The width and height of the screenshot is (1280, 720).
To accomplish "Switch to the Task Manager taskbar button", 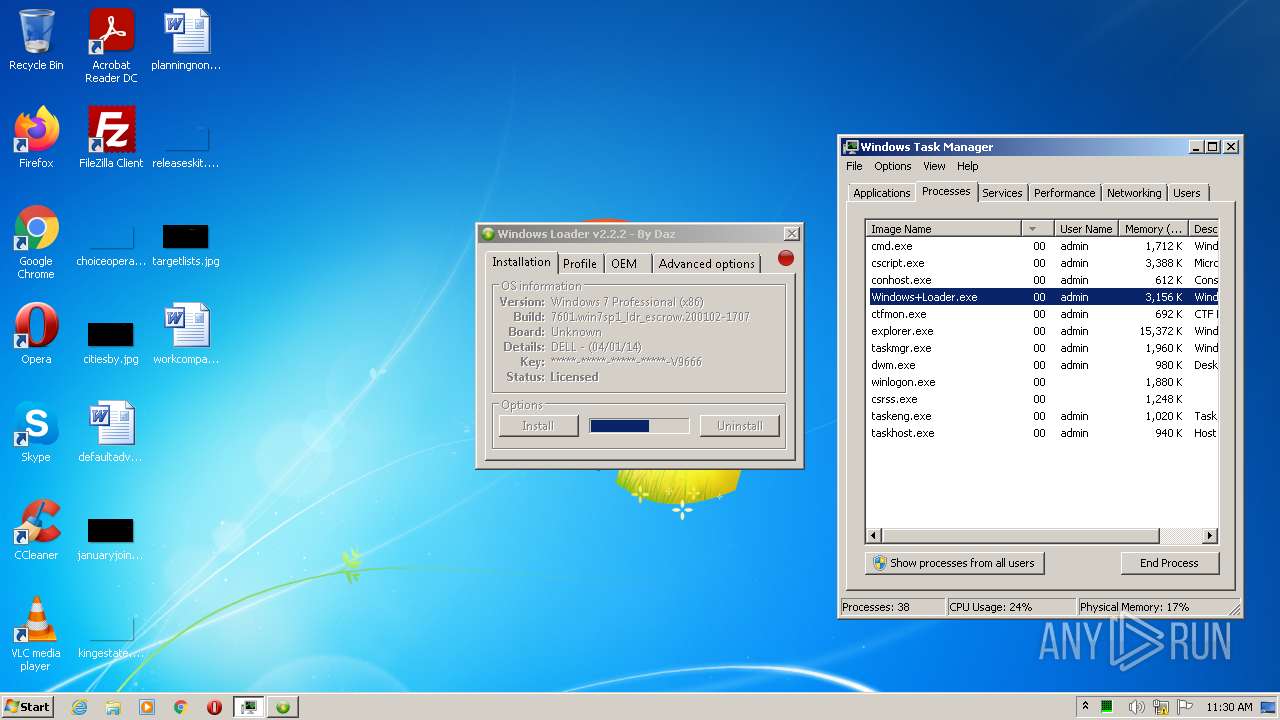I will 248,707.
